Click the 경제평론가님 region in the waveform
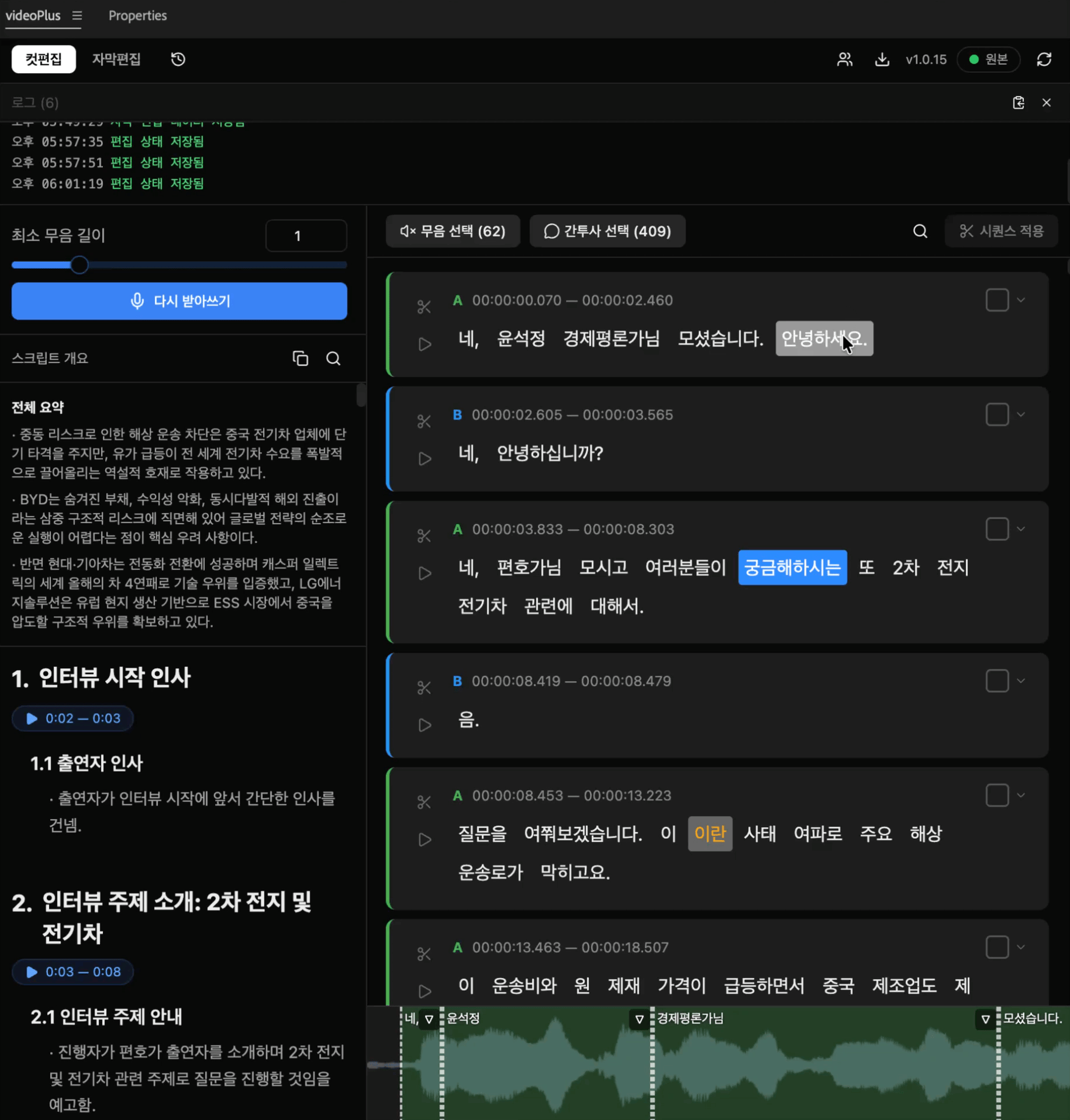The image size is (1070, 1120). [x=824, y=1064]
